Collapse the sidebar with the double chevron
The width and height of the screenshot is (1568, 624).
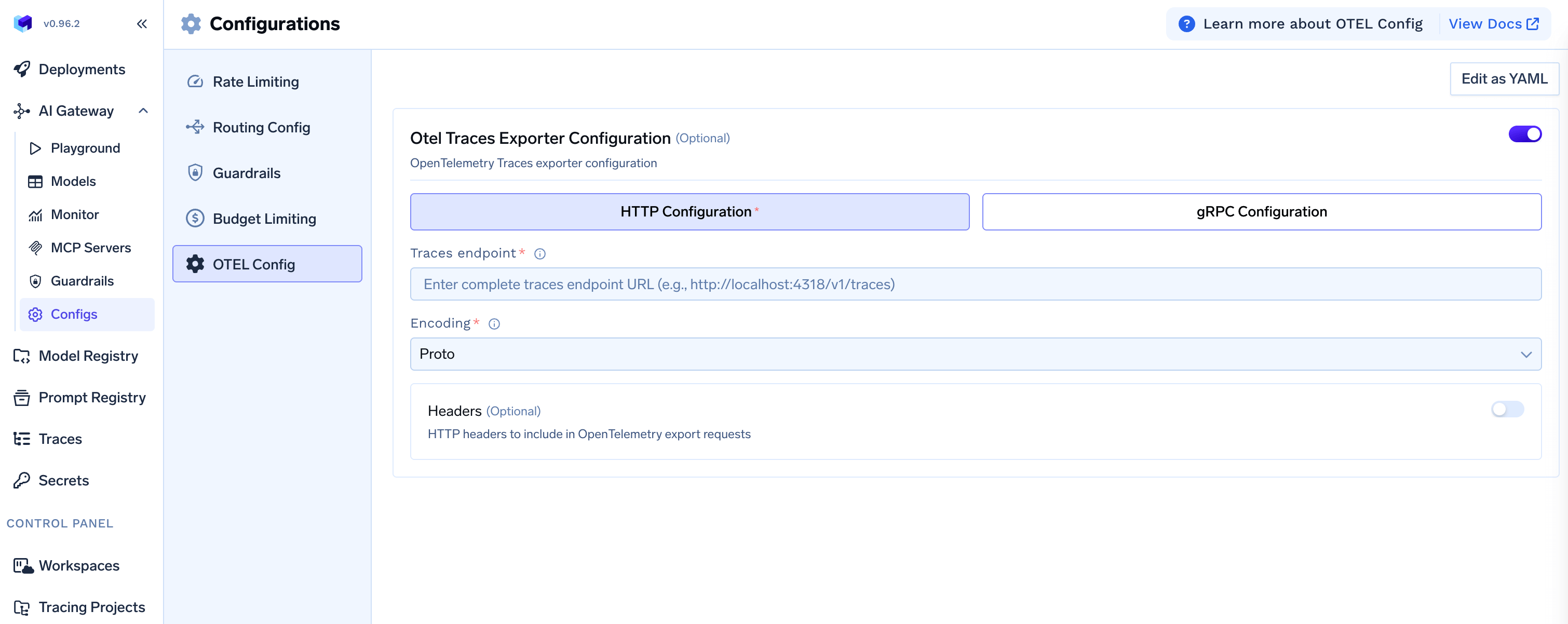click(x=142, y=24)
